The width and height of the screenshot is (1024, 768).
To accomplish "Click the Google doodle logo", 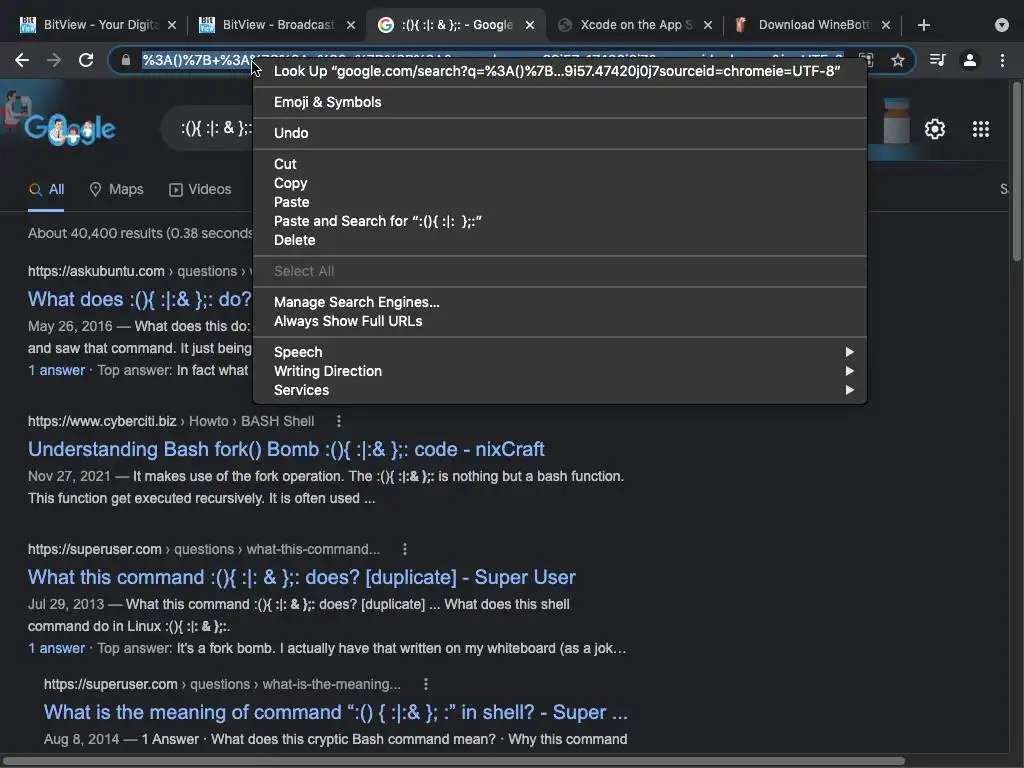I will coord(70,129).
